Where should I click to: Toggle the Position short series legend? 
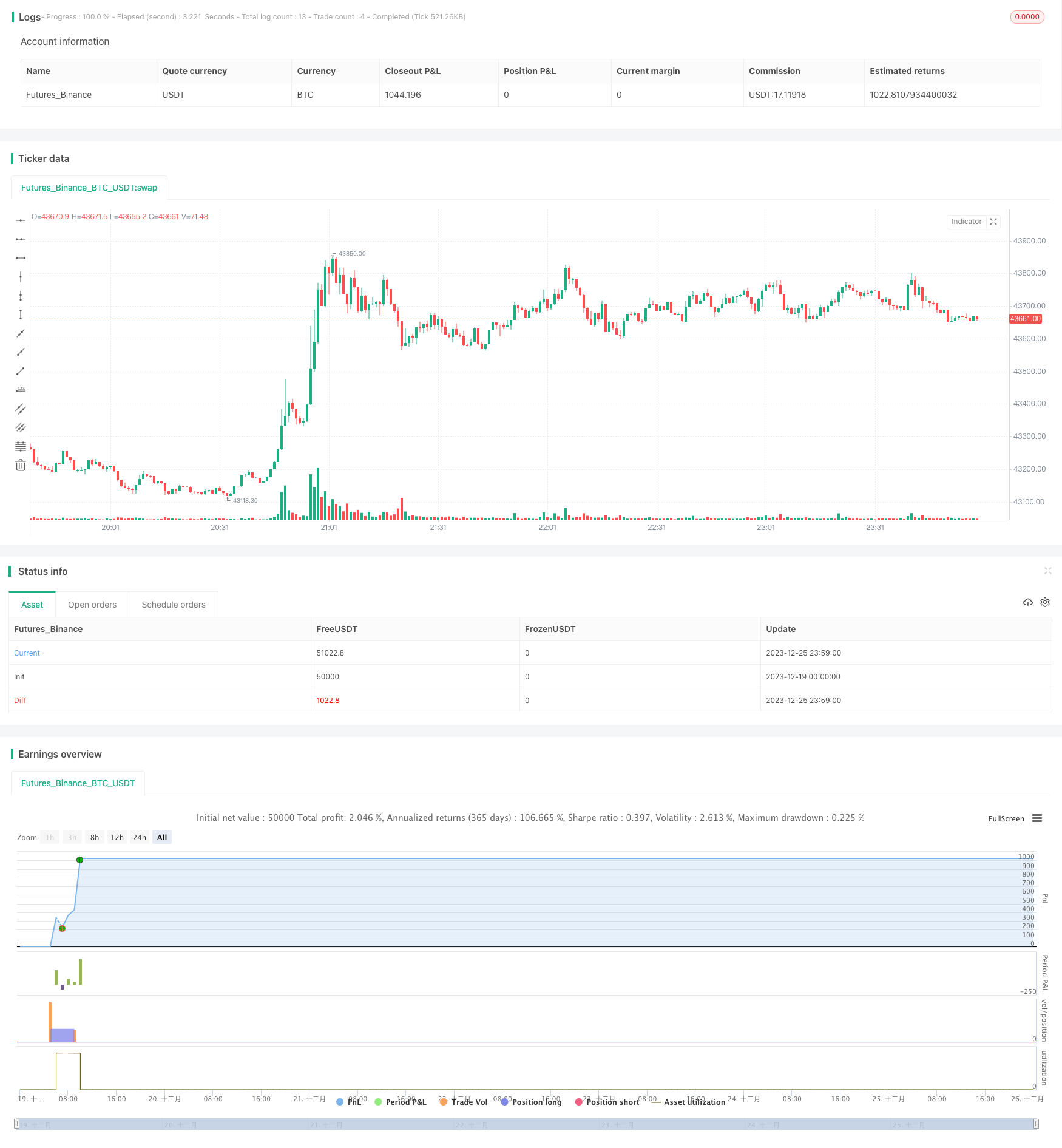pos(607,1102)
